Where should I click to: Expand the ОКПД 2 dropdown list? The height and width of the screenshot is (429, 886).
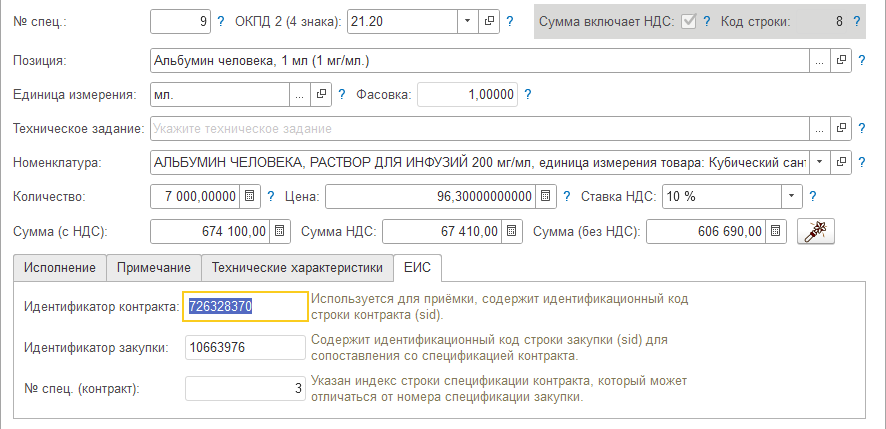pos(468,21)
